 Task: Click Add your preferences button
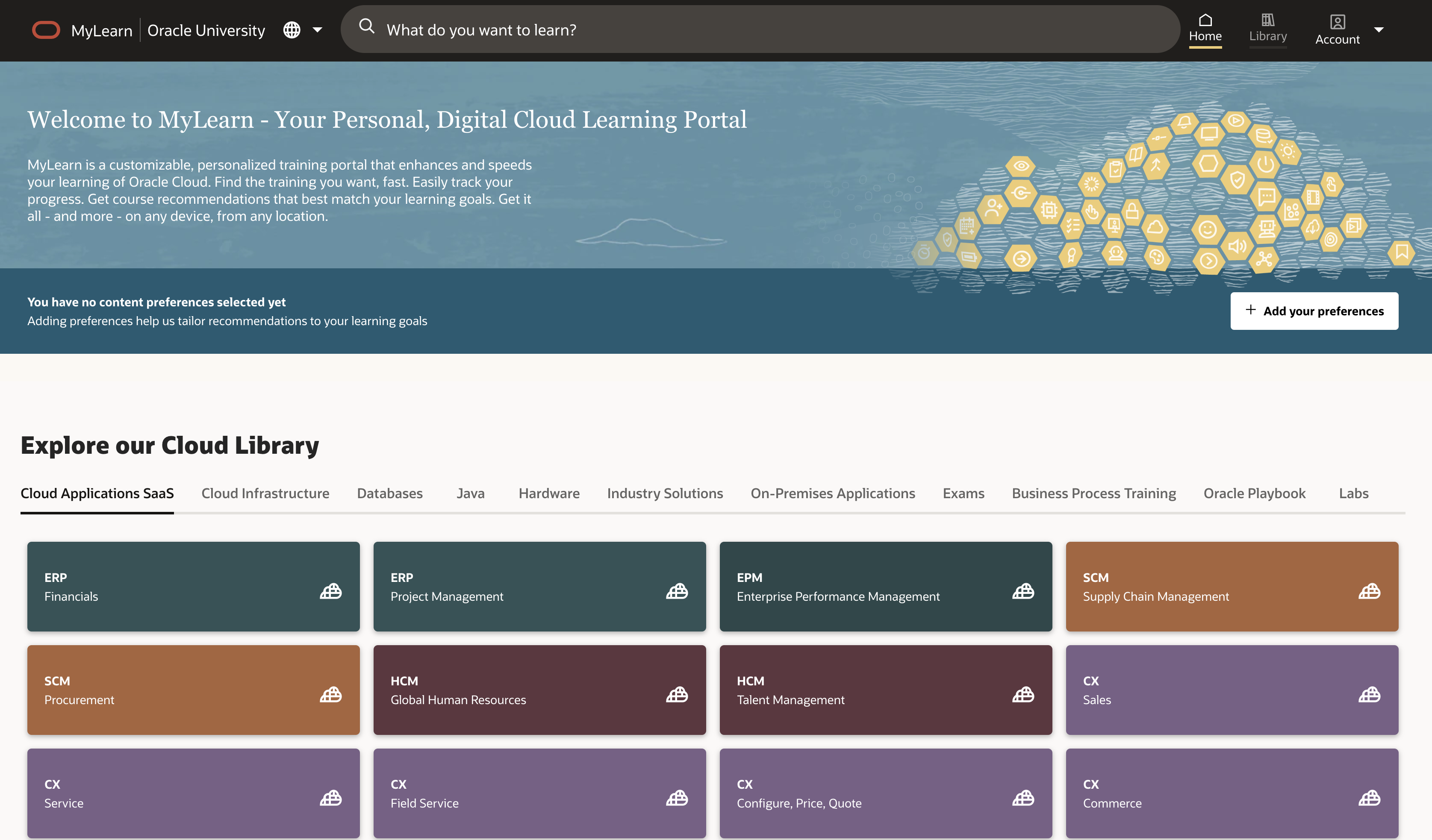[1314, 311]
